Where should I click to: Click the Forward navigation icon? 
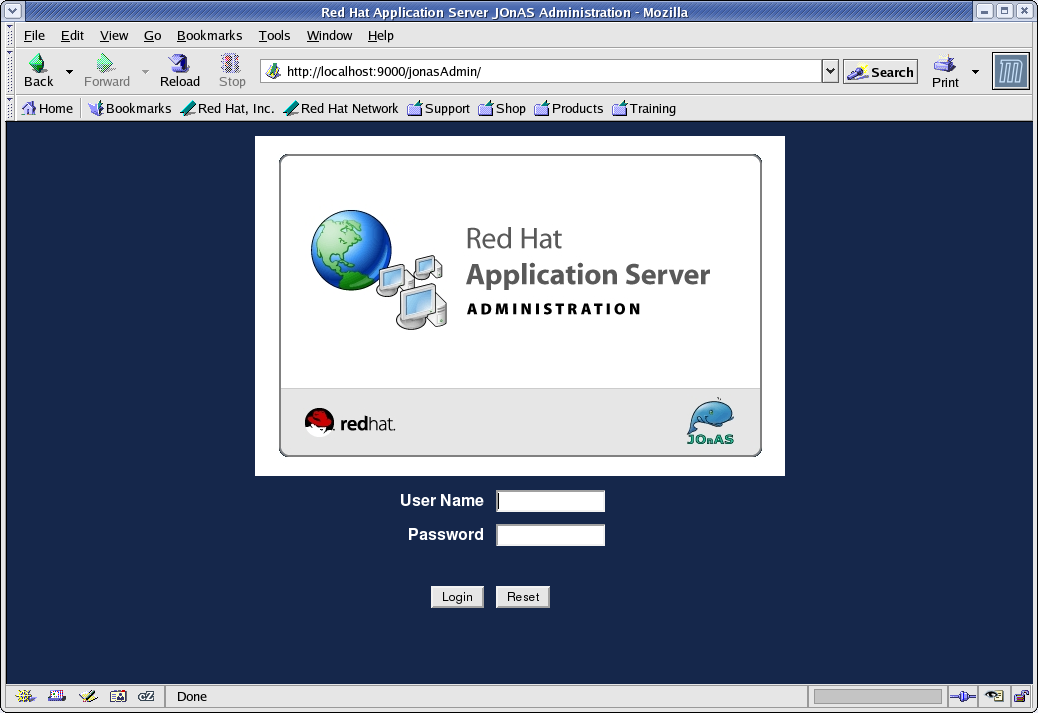(105, 64)
